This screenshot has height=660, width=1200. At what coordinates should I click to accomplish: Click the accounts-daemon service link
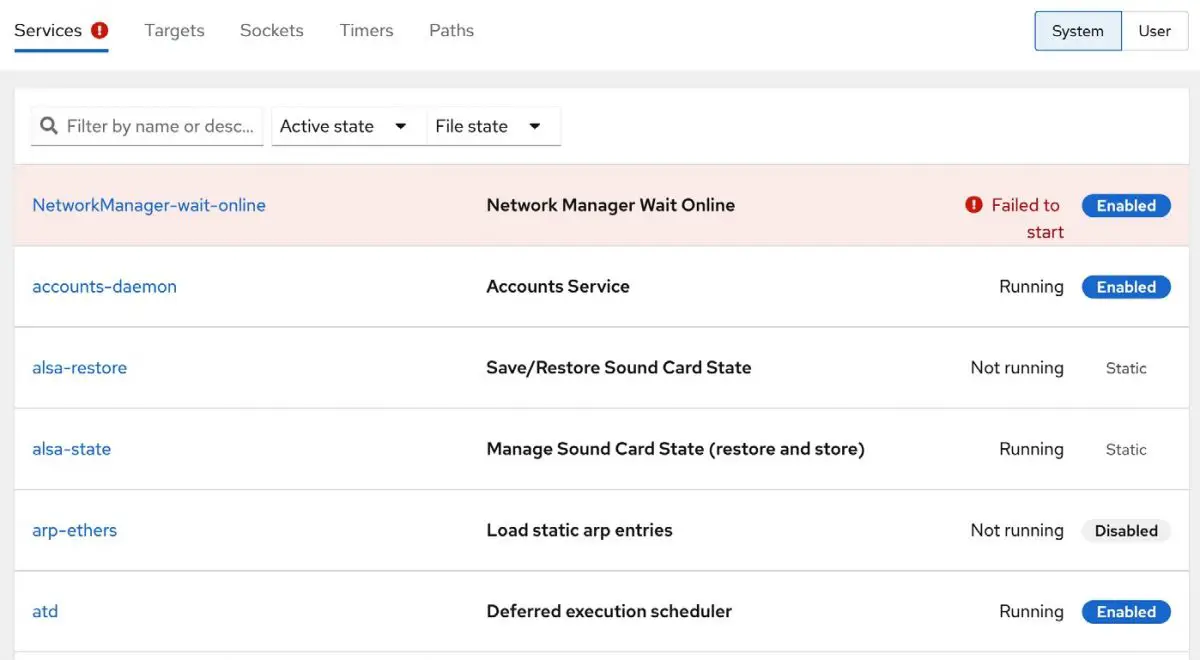click(x=104, y=286)
